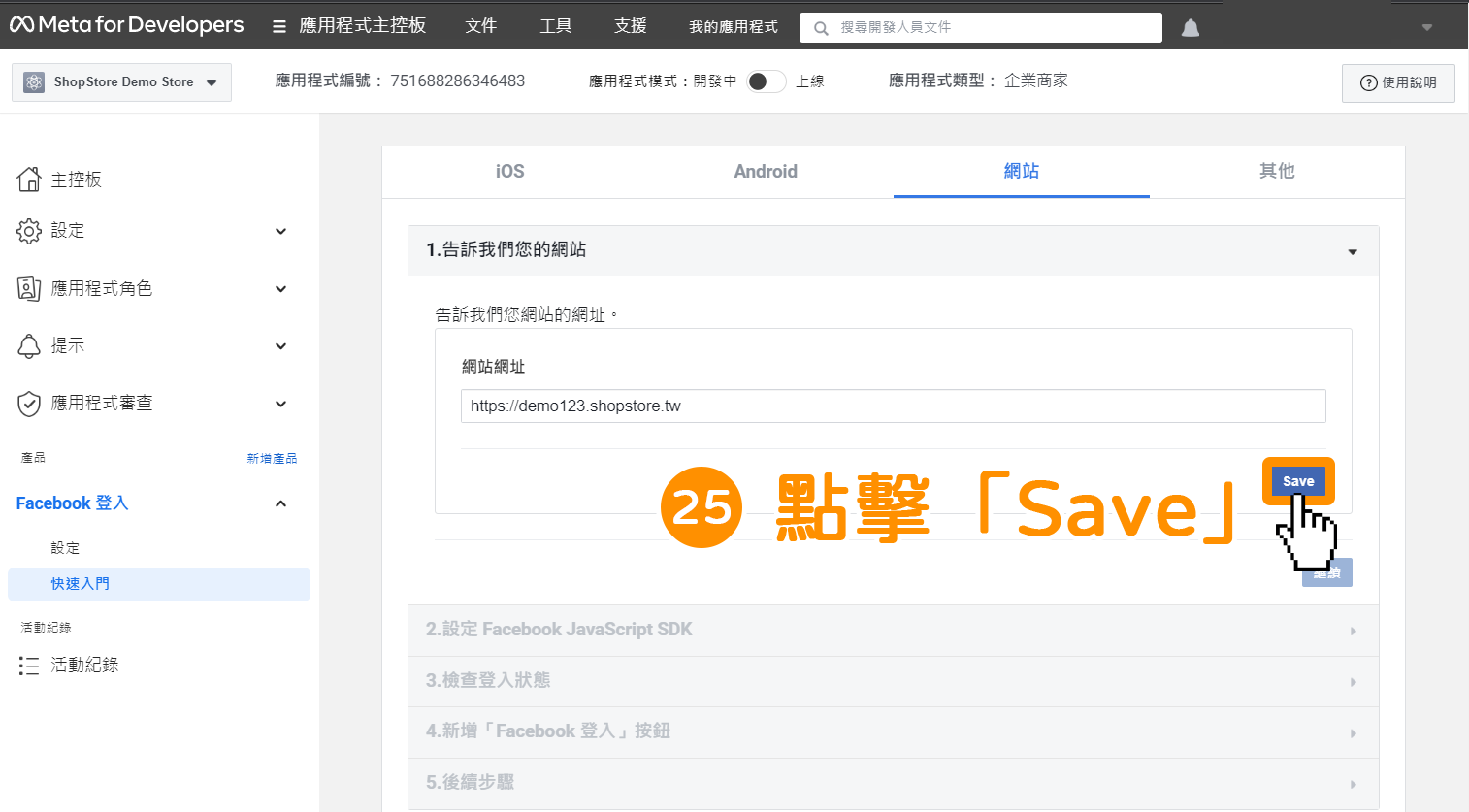
Task: Click the 應用程式審查 shield icon
Action: tap(29, 404)
